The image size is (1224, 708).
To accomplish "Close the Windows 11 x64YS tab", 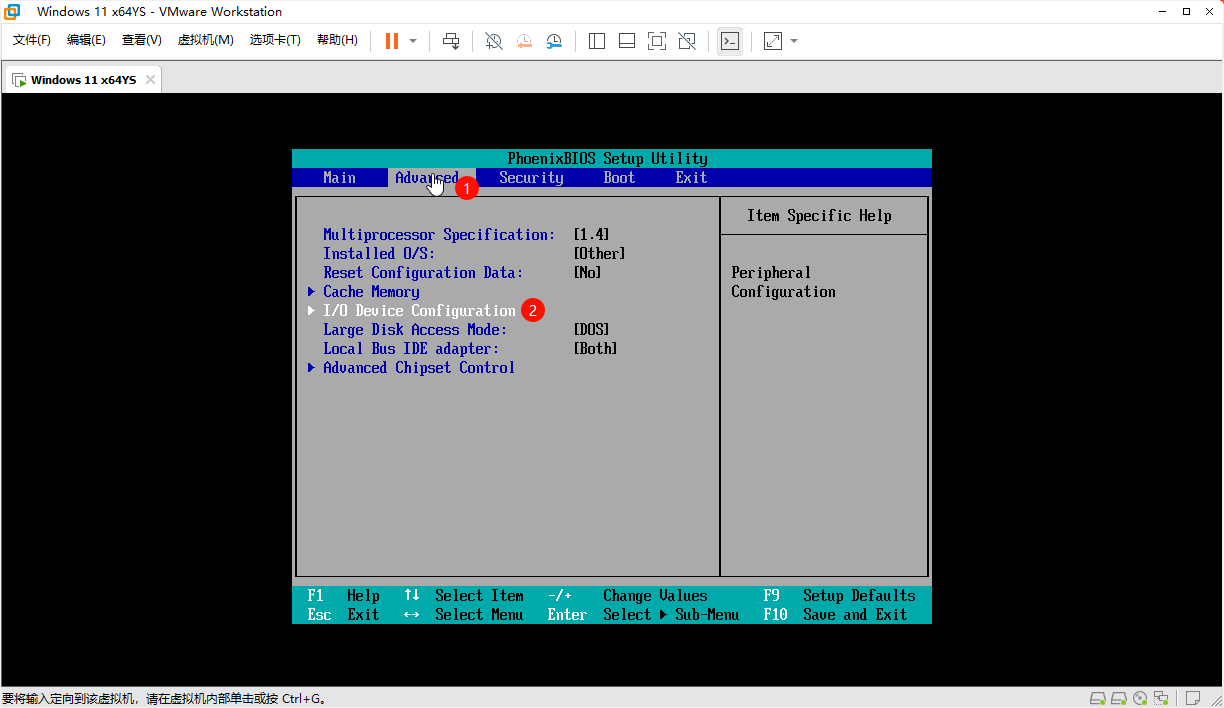I will [x=150, y=80].
